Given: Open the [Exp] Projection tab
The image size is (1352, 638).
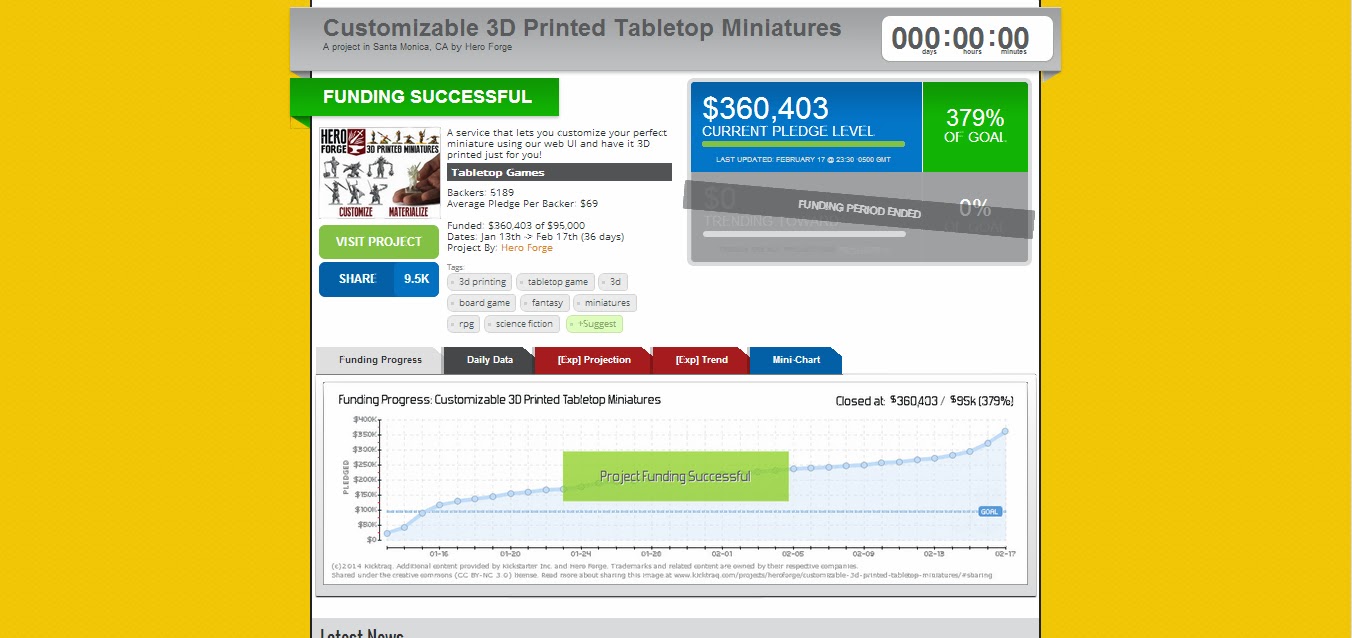Looking at the screenshot, I should click(x=593, y=360).
